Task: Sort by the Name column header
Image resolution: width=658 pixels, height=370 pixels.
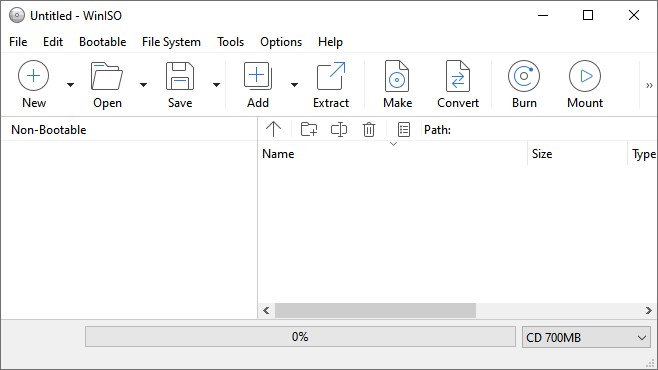Action: [x=392, y=154]
